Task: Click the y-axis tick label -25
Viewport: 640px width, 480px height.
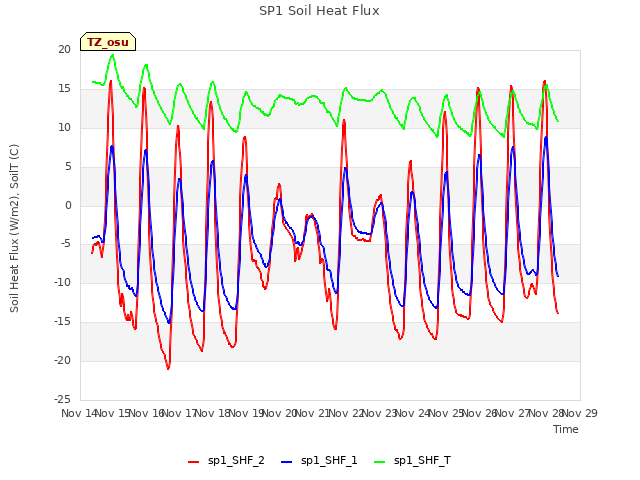Action: tap(63, 399)
